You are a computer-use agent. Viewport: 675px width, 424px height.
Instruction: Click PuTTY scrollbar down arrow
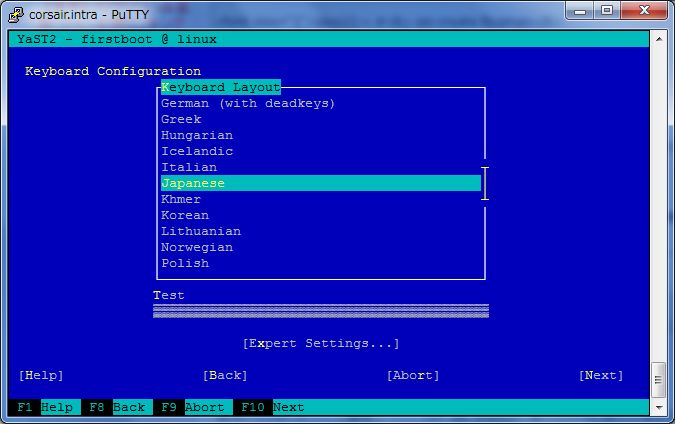pyautogui.click(x=659, y=407)
